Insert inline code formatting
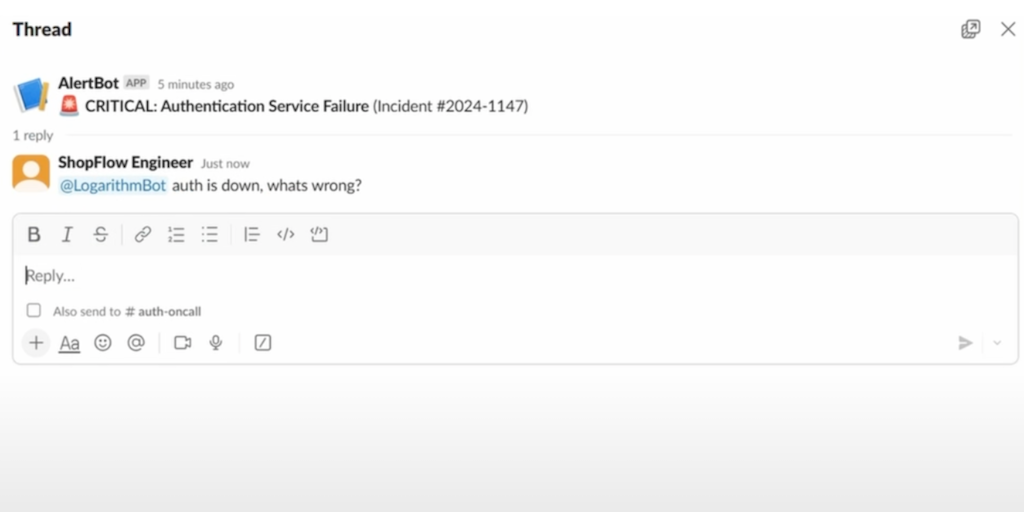Viewport: 1024px width, 512px height. [x=285, y=234]
